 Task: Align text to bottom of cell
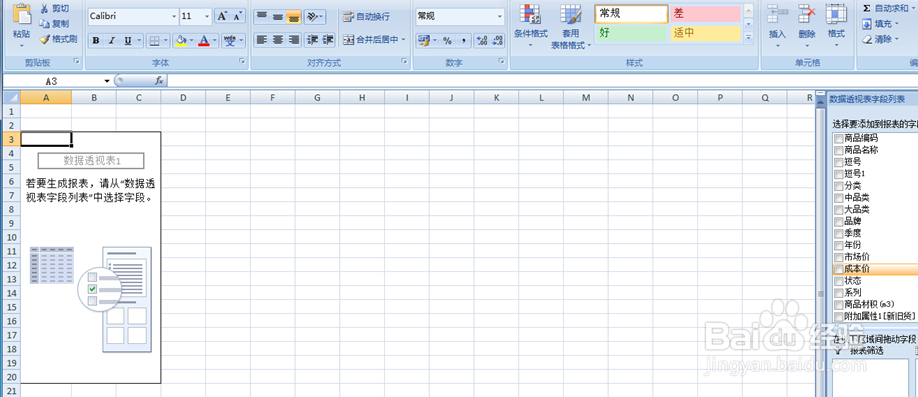(x=293, y=16)
